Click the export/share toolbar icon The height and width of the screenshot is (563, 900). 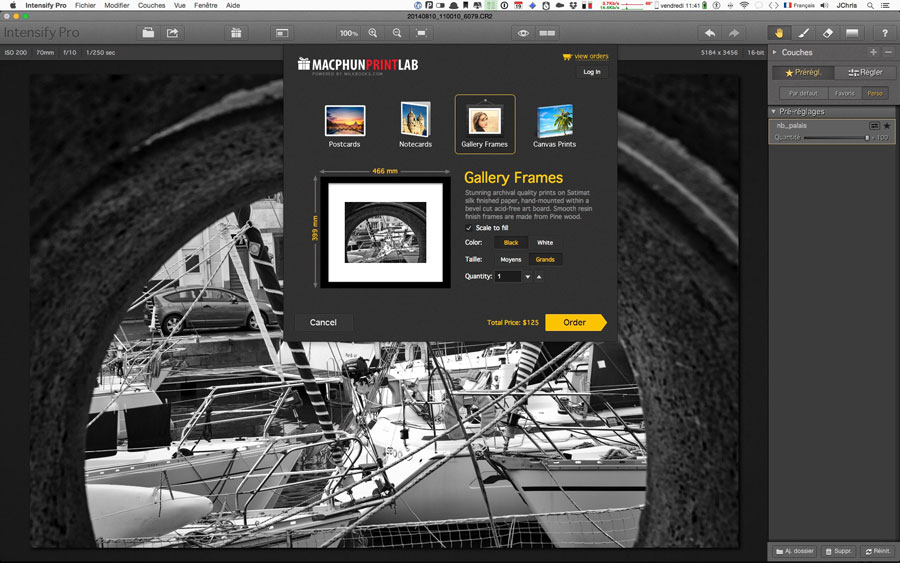coord(172,33)
